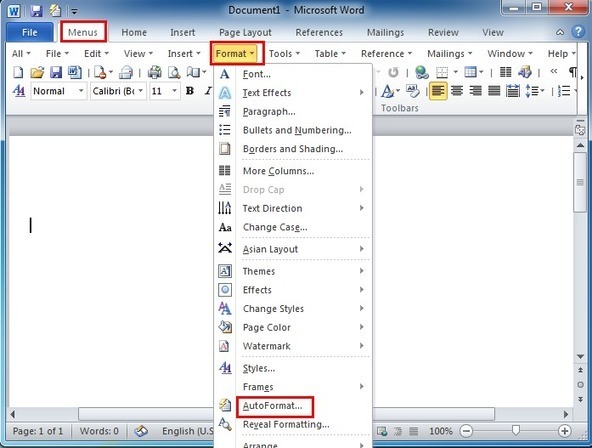This screenshot has height=448, width=592.
Task: Click the Justify alignment icon
Action: click(494, 91)
